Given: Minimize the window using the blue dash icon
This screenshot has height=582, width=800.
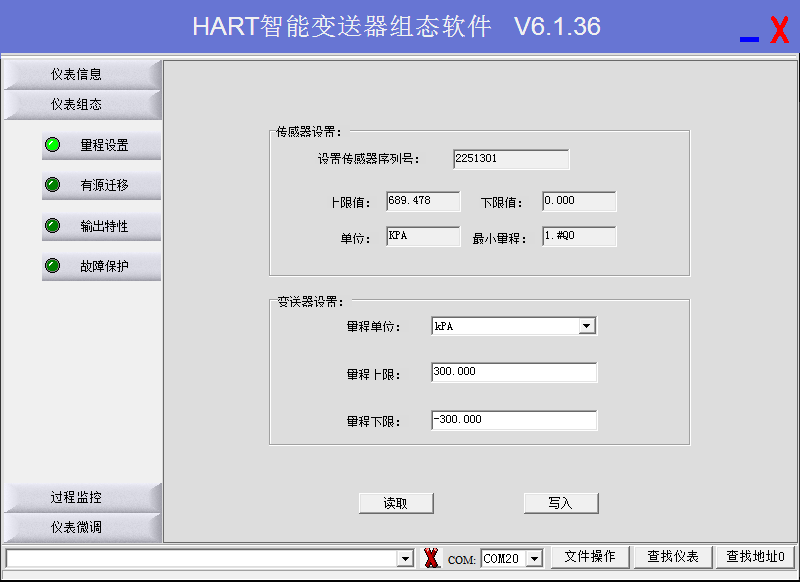Looking at the screenshot, I should (x=749, y=38).
